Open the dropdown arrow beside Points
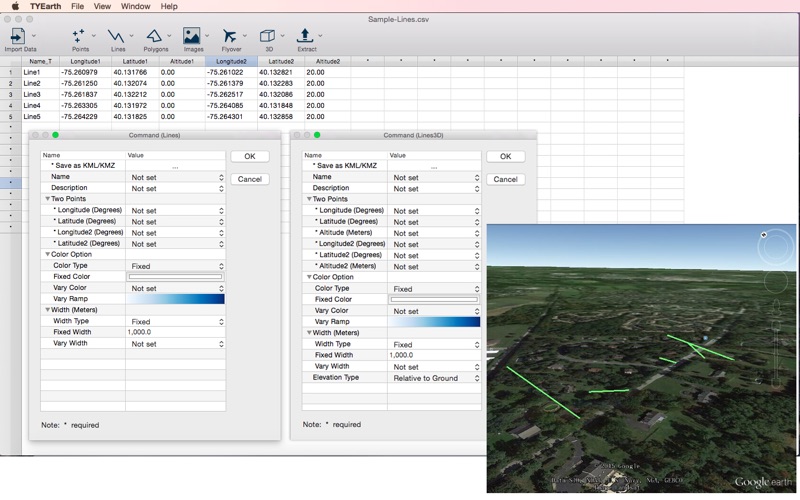This screenshot has width=800, height=500. tap(93, 36)
